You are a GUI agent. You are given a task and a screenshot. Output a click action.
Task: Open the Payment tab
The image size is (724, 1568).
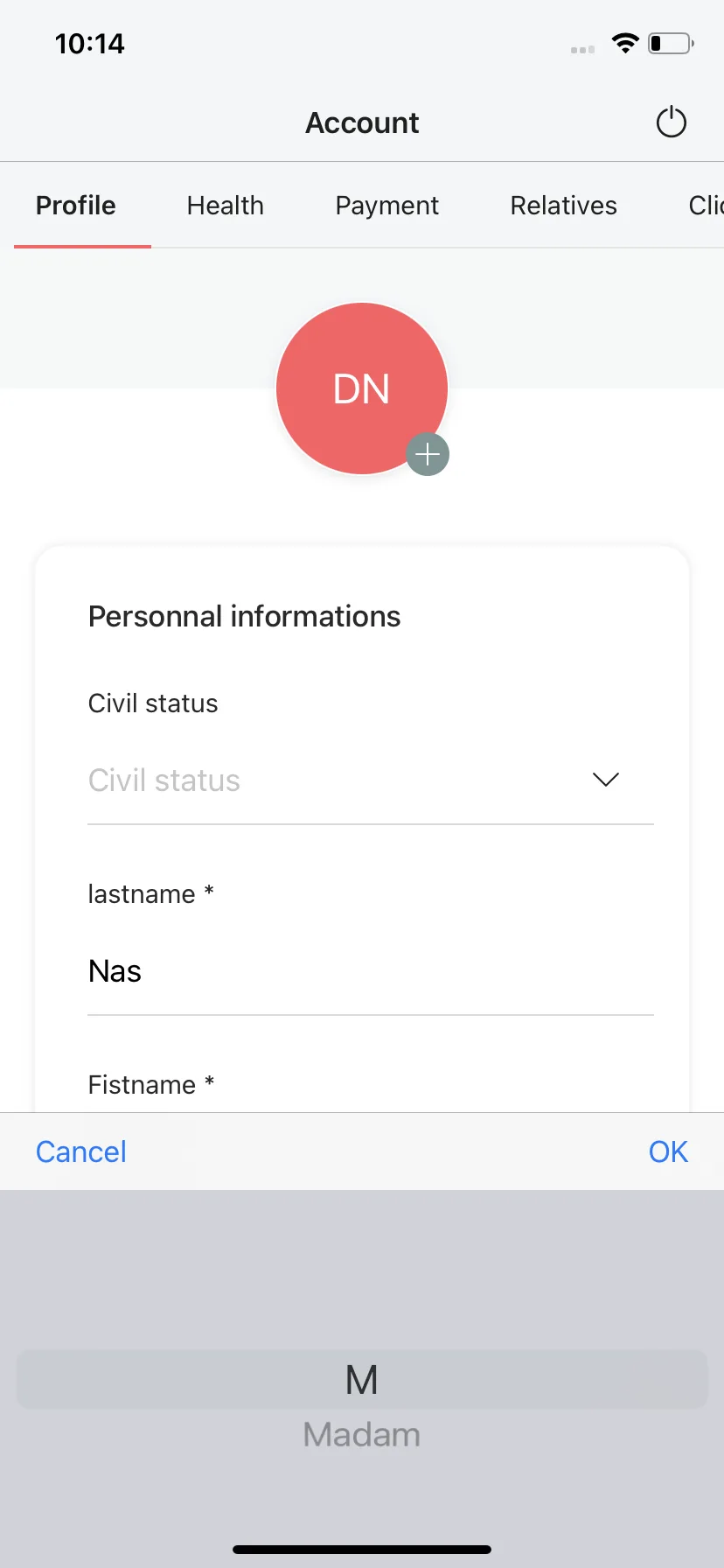tap(387, 206)
